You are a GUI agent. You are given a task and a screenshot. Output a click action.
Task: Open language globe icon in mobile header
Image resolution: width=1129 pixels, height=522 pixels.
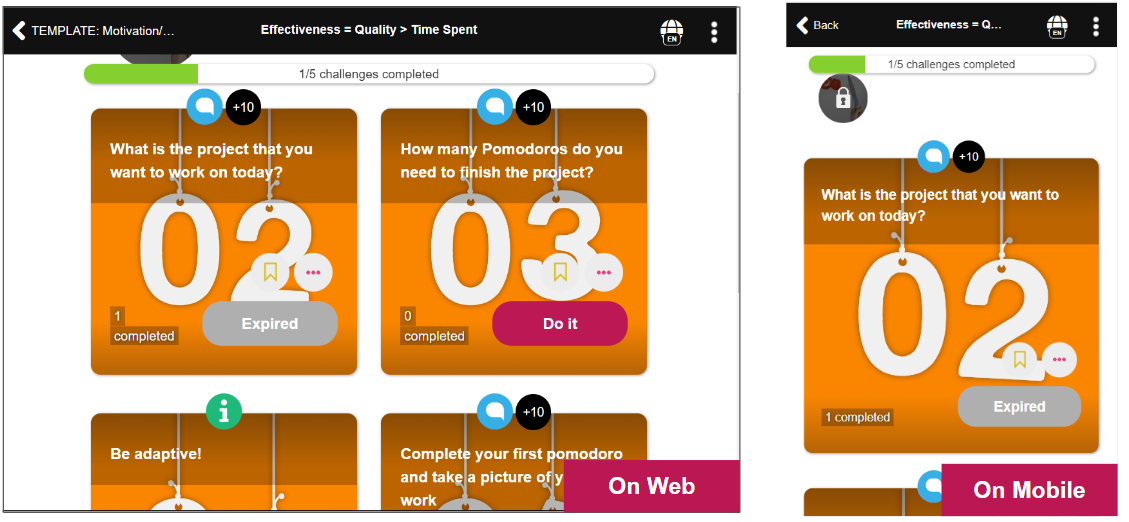(1057, 27)
